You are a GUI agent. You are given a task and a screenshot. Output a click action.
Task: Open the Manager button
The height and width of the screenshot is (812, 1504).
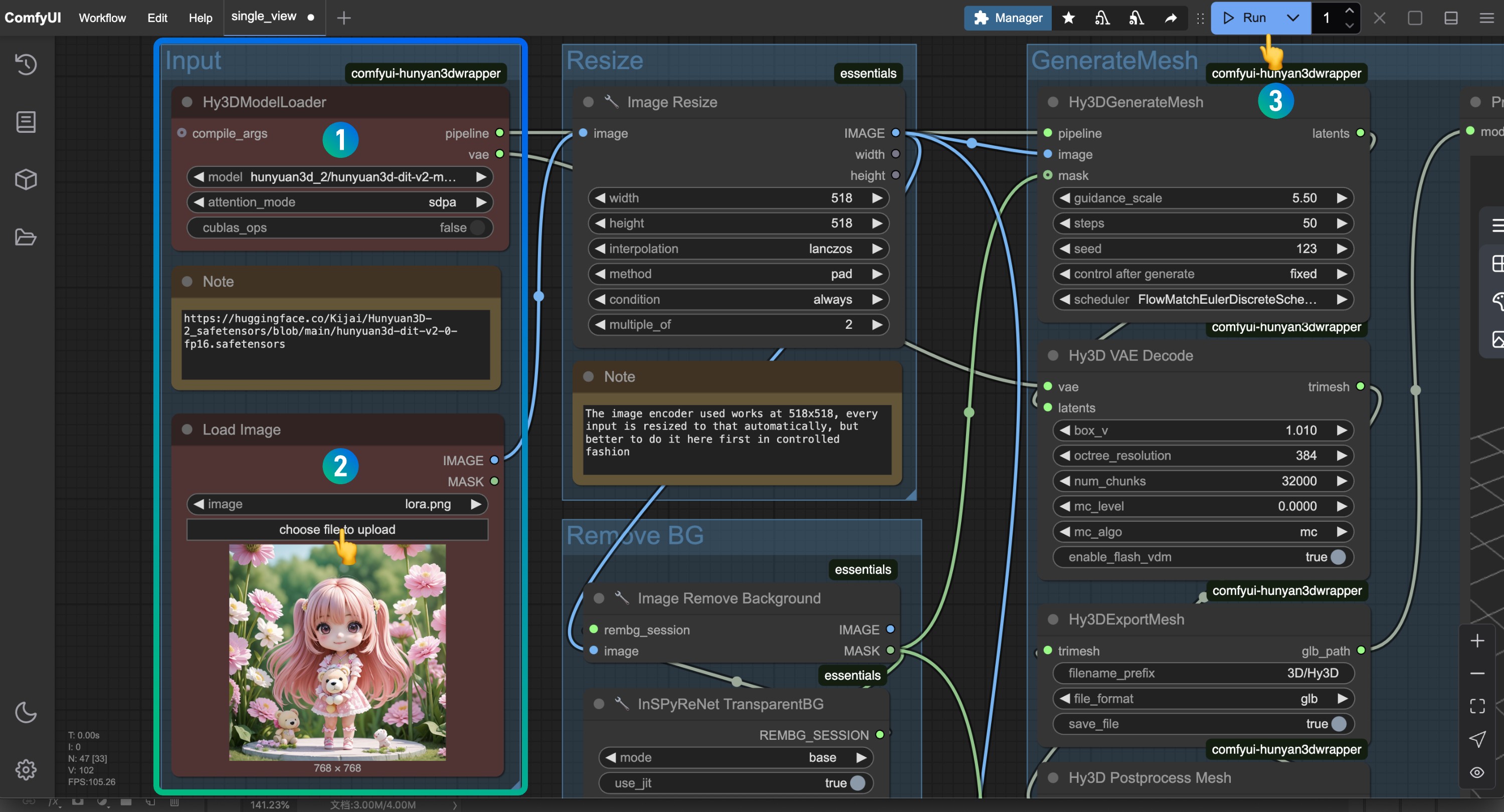(x=1008, y=18)
